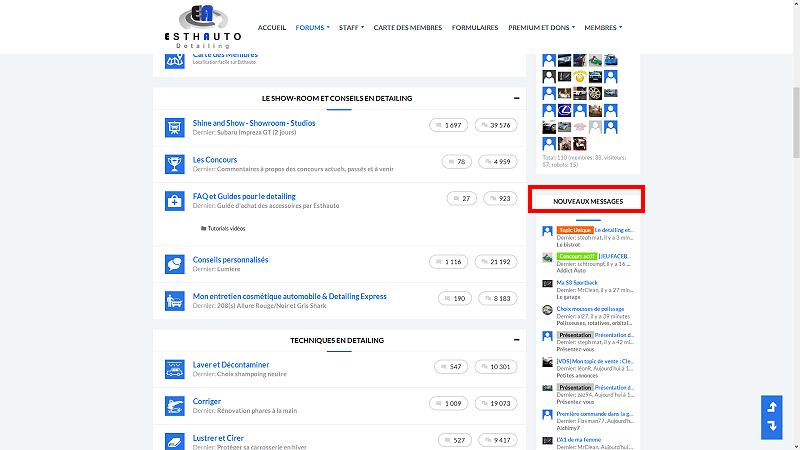Expand the Membres dropdown menu

coord(602,28)
